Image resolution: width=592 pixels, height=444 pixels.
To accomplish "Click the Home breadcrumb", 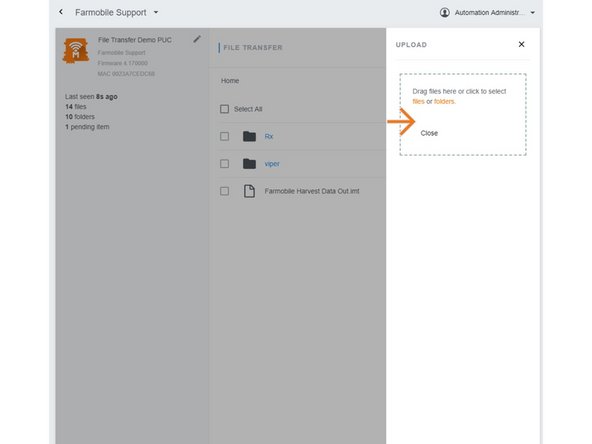I will (230, 81).
